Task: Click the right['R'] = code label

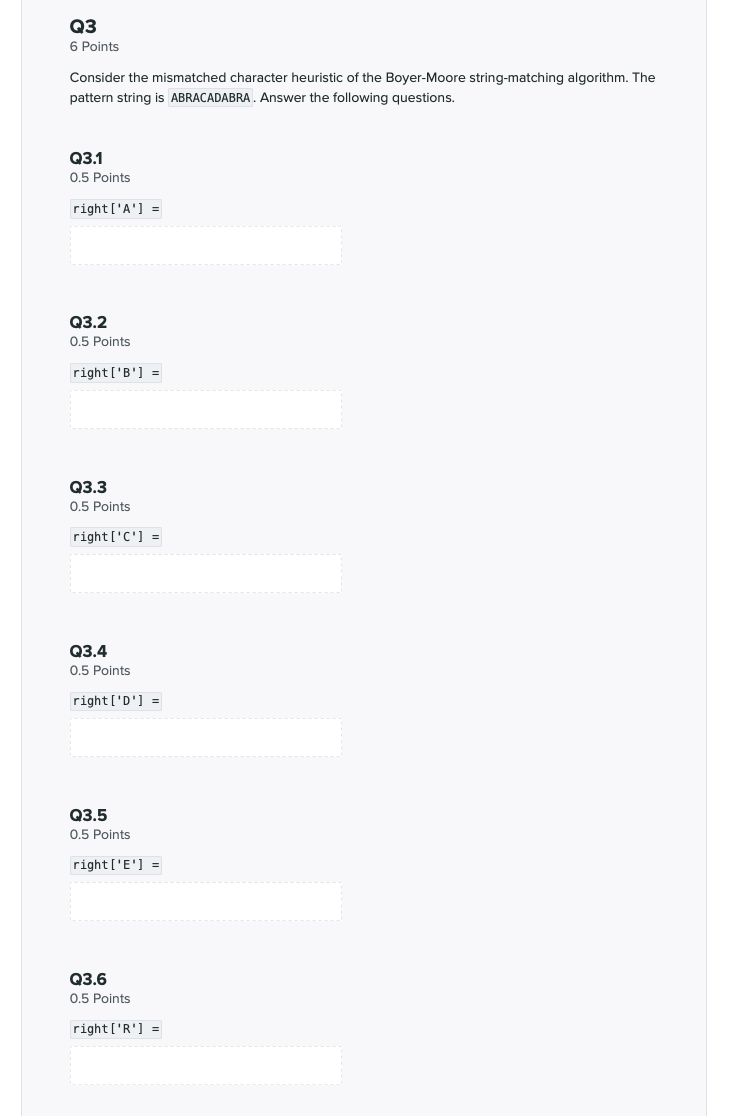Action: pyautogui.click(x=116, y=1029)
